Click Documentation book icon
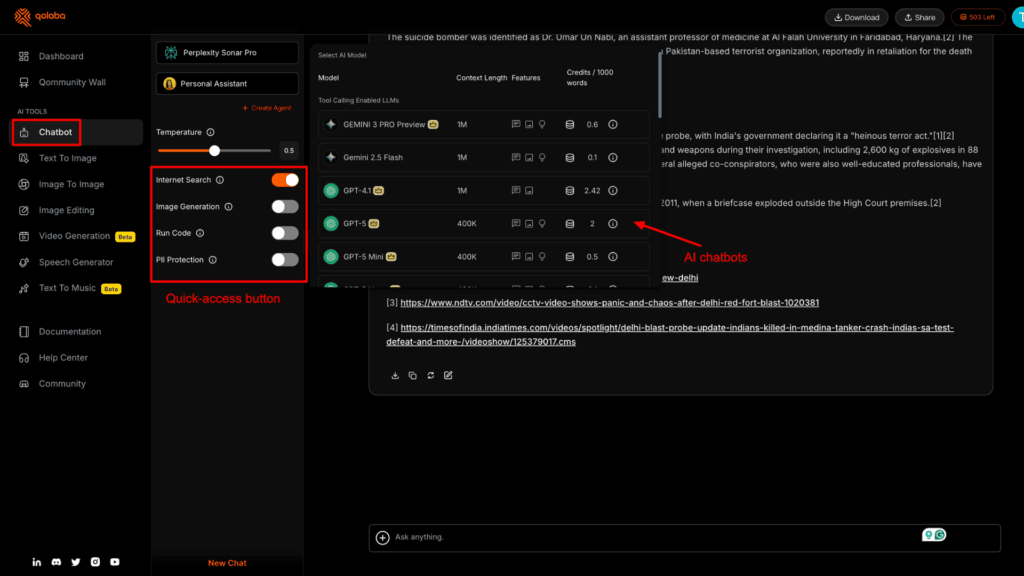1024x576 pixels. (x=24, y=332)
